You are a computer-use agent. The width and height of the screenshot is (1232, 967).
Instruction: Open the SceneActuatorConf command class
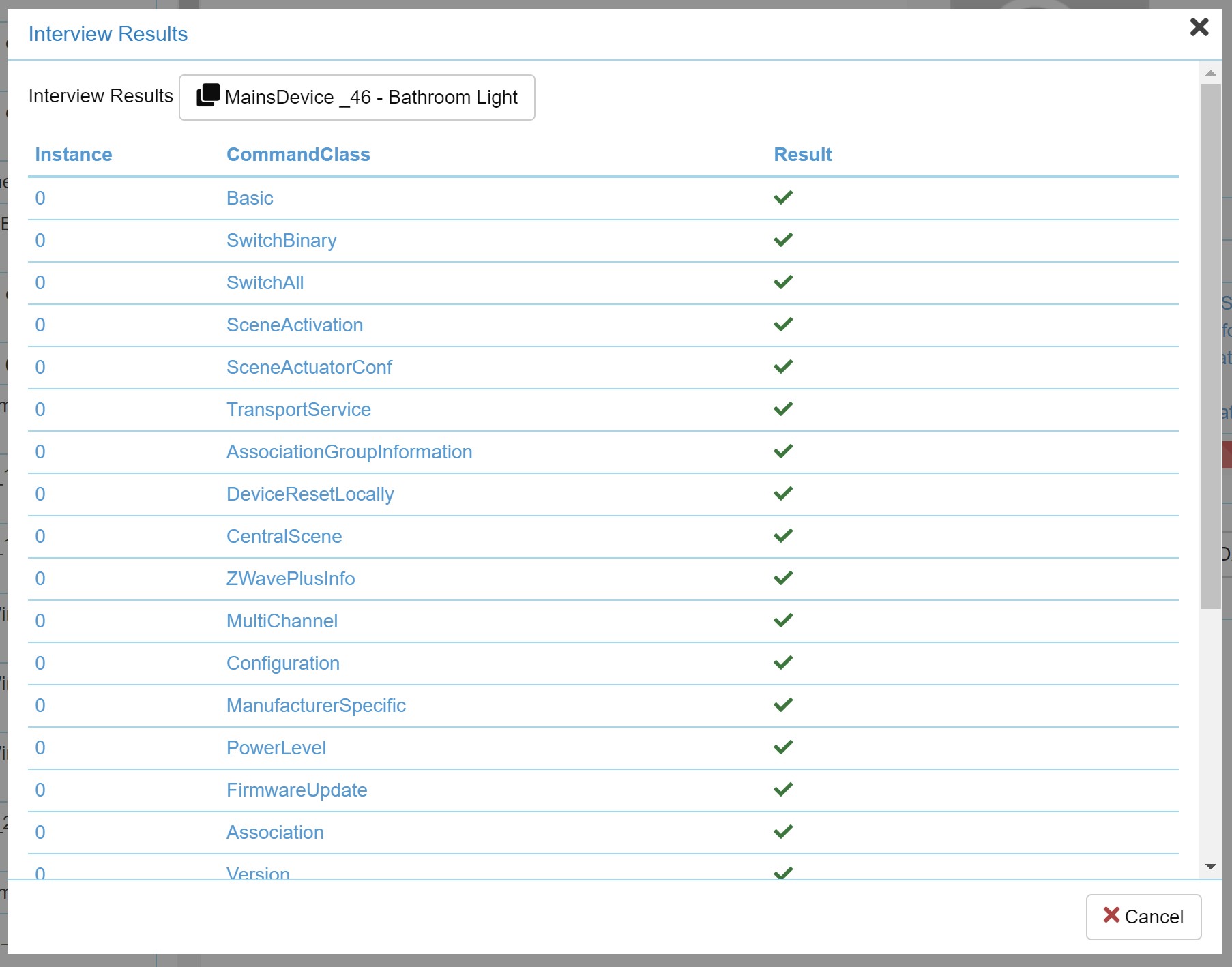309,367
